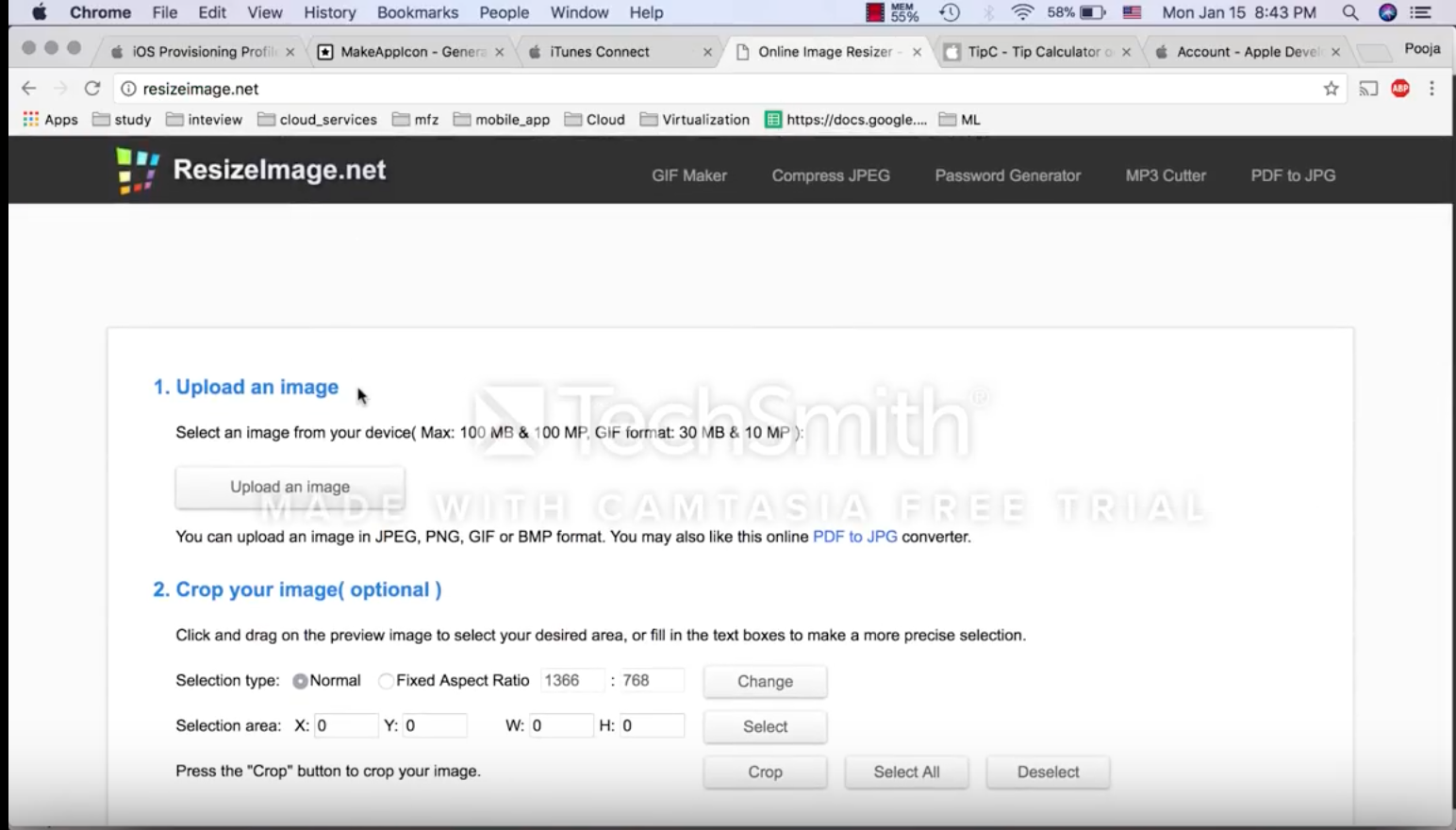Click the Spotlight search icon

click(1350, 12)
